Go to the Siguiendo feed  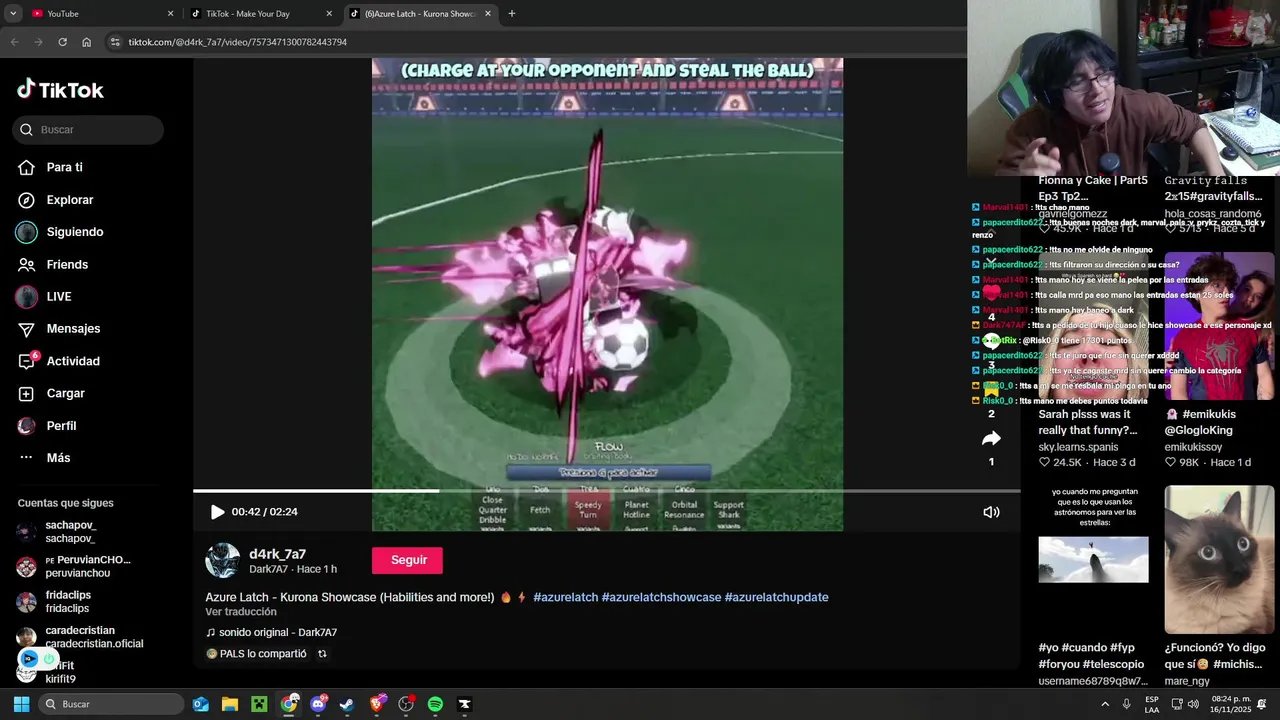[74, 232]
